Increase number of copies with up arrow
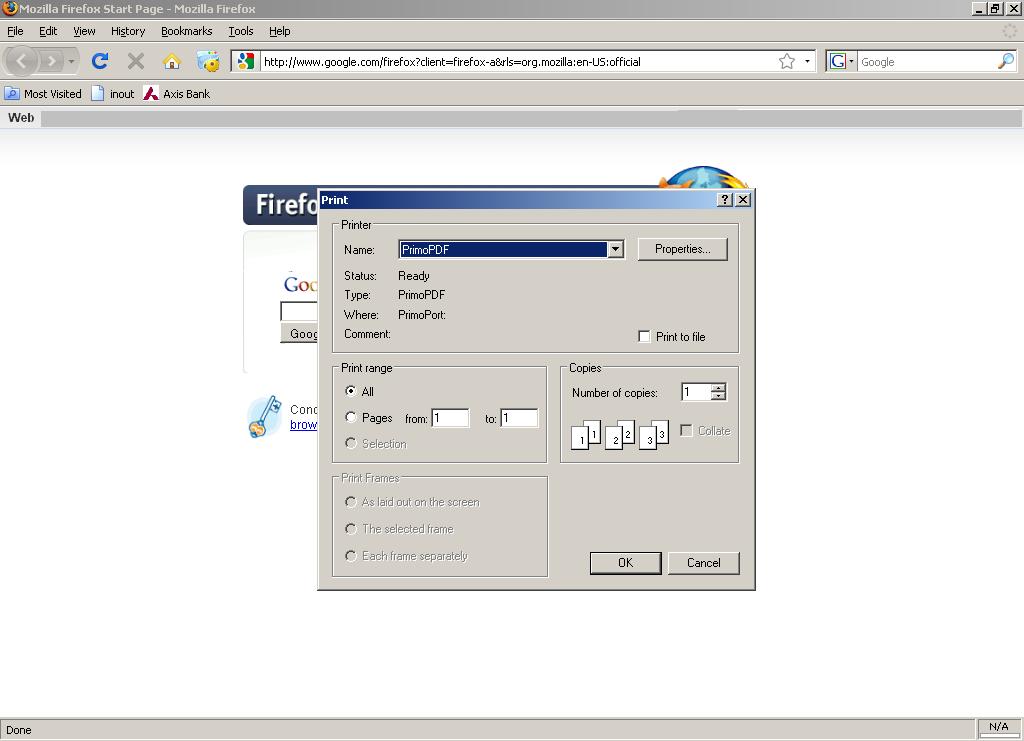Viewport: 1024px width, 741px height. pos(718,387)
